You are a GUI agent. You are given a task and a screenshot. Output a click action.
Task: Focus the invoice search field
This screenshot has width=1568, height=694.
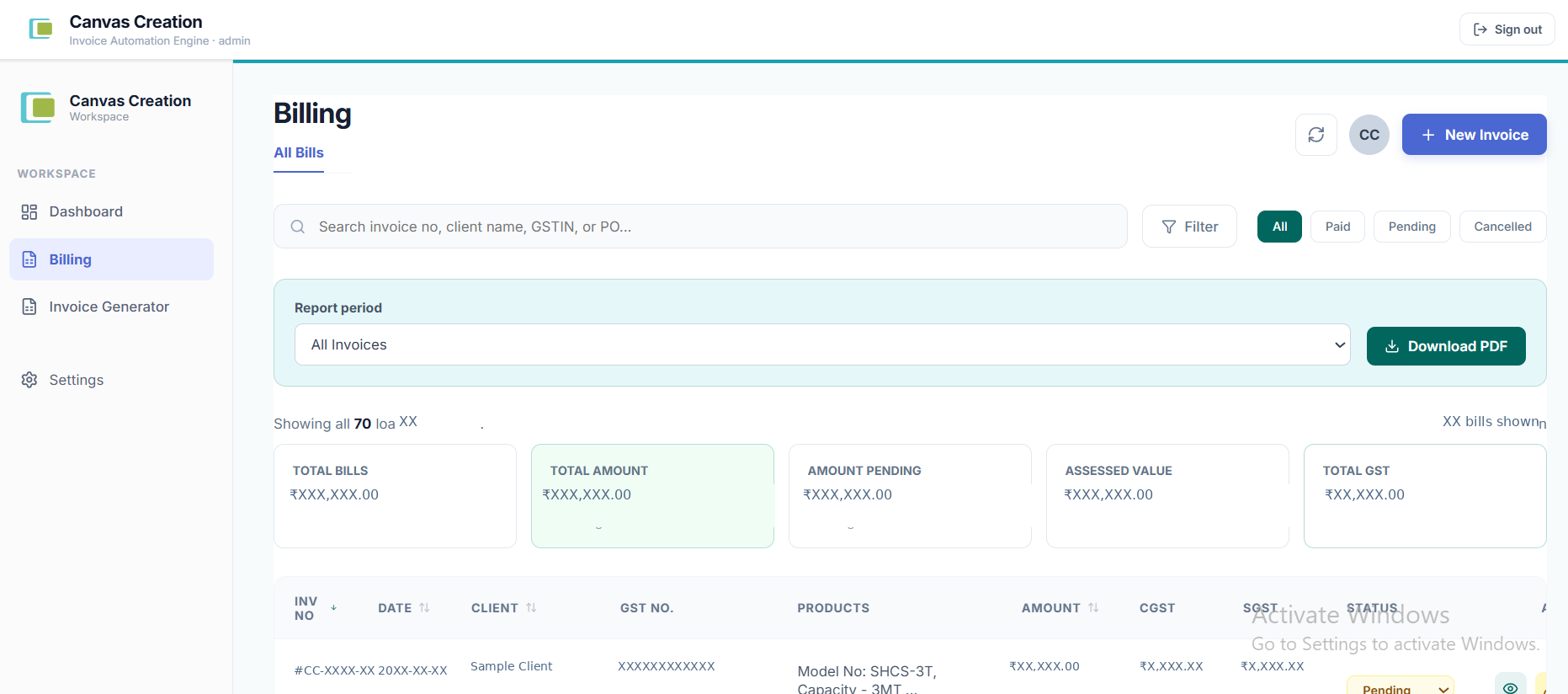[700, 227]
